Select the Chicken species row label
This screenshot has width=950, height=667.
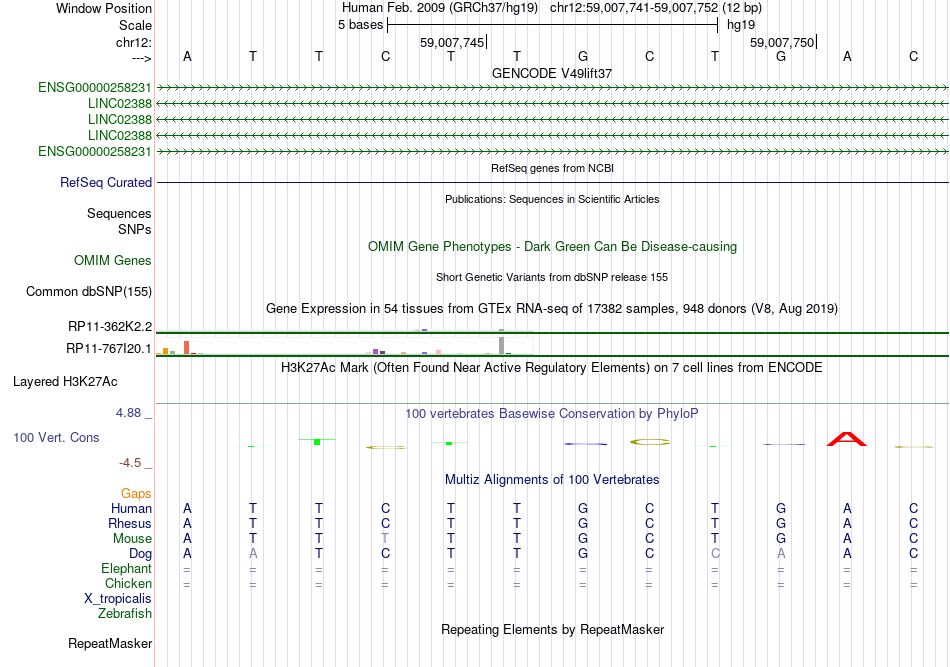coord(128,583)
